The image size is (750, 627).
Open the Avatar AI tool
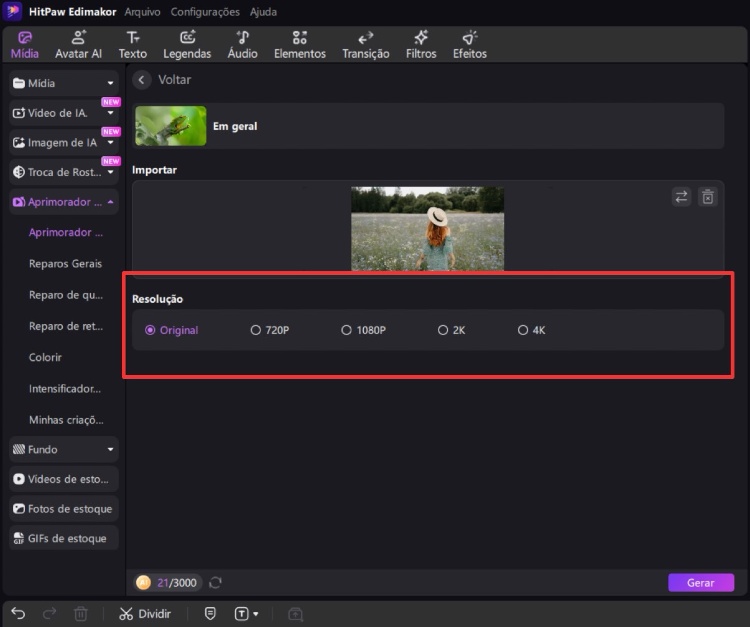[78, 44]
